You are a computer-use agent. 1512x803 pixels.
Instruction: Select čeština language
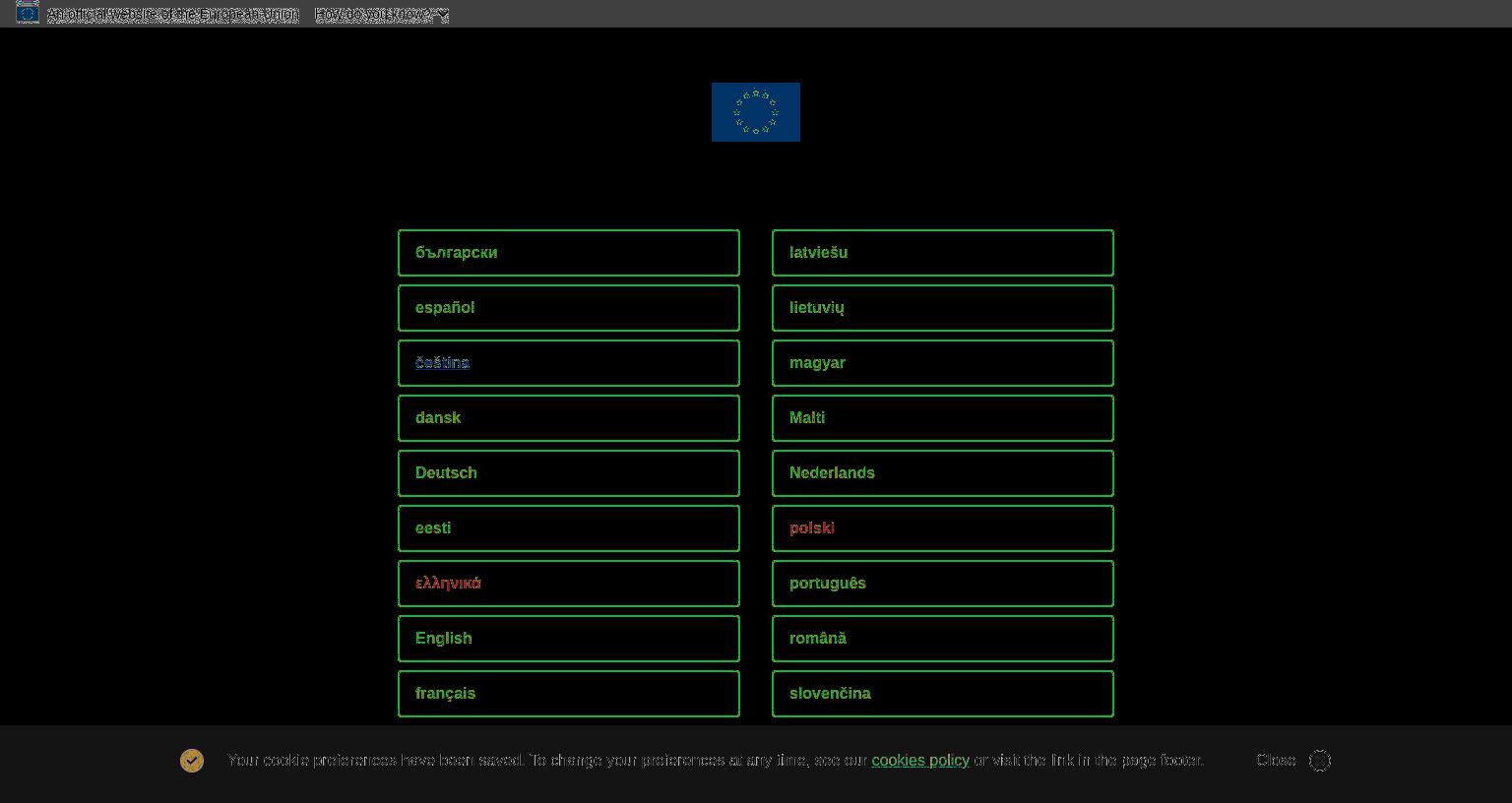pos(569,363)
